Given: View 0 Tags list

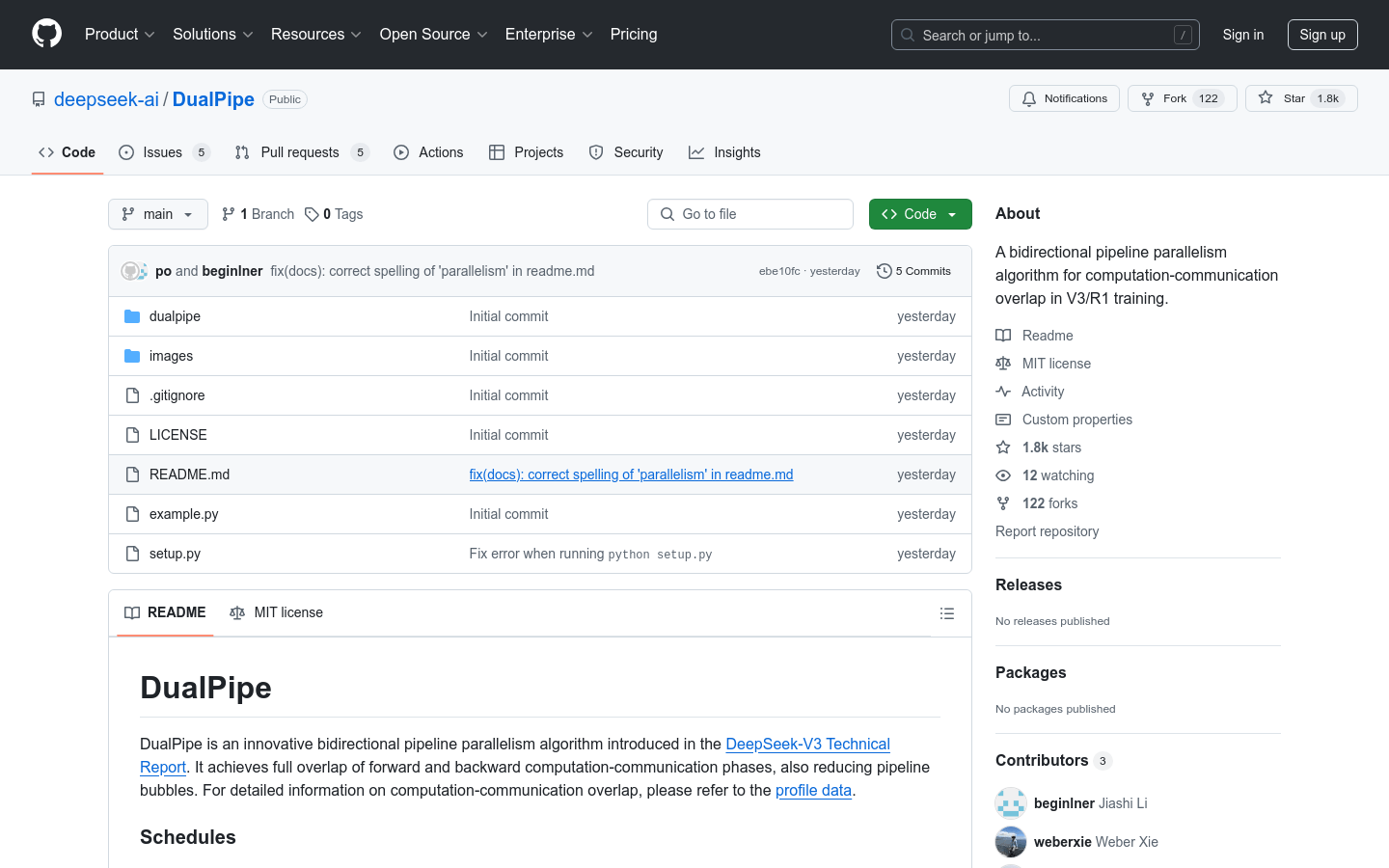Looking at the screenshot, I should point(334,214).
